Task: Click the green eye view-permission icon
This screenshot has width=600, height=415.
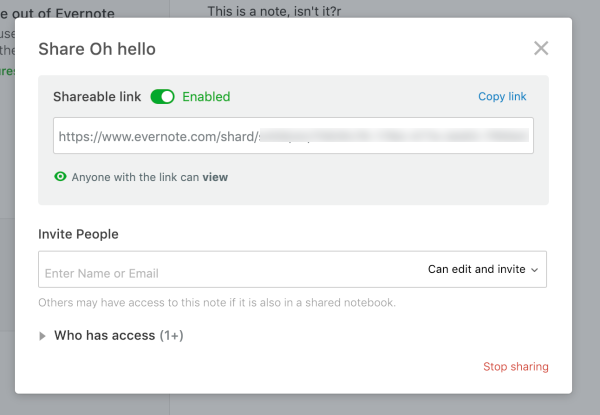Action: click(60, 176)
